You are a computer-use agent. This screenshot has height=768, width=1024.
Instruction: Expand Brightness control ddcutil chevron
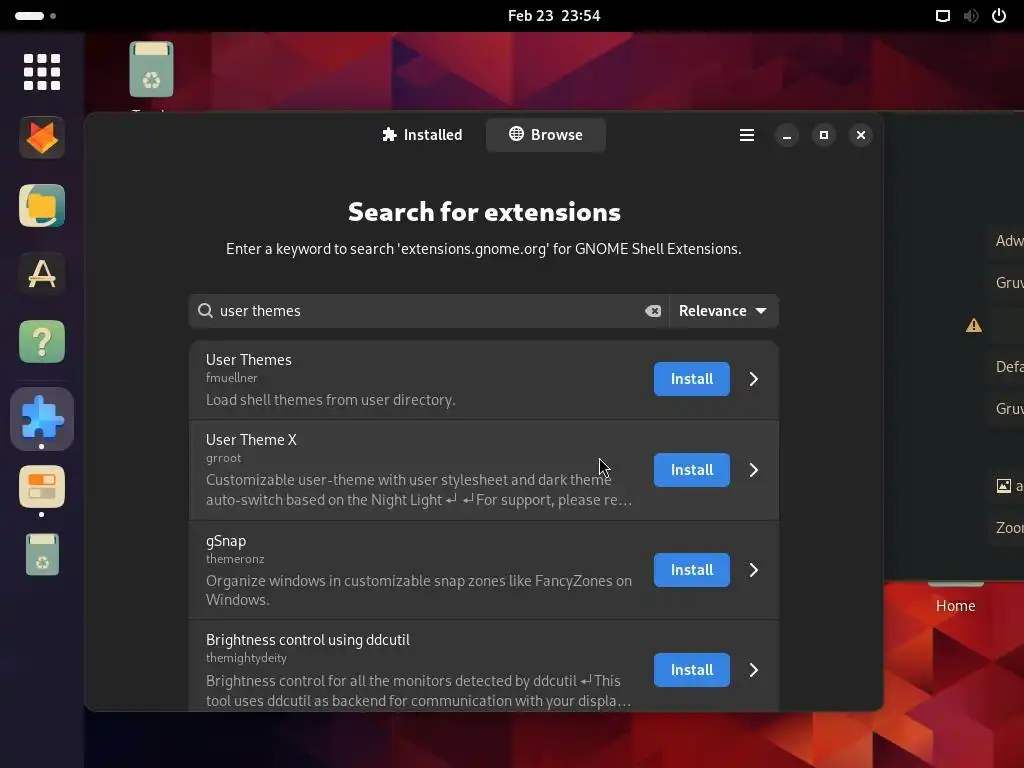(754, 670)
